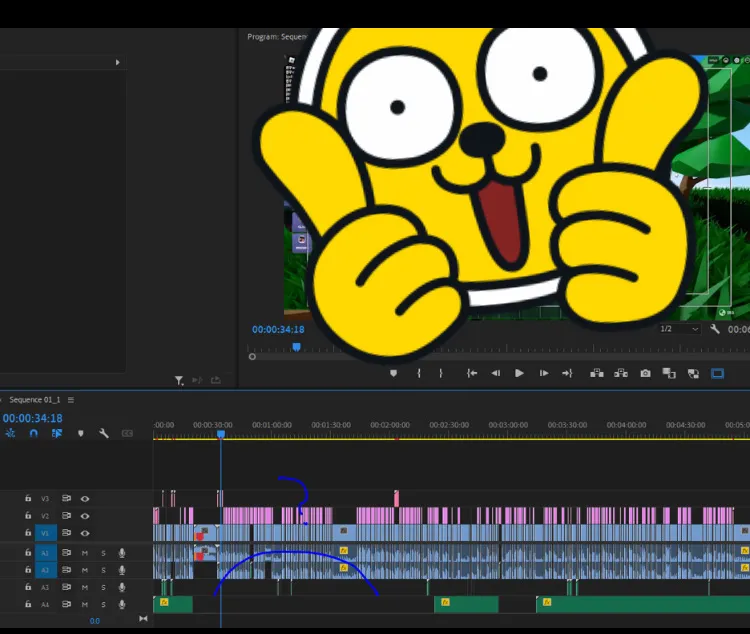Image resolution: width=750 pixels, height=634 pixels.
Task: Toggle timeline Snap magnet icon
Action: [x=33, y=433]
